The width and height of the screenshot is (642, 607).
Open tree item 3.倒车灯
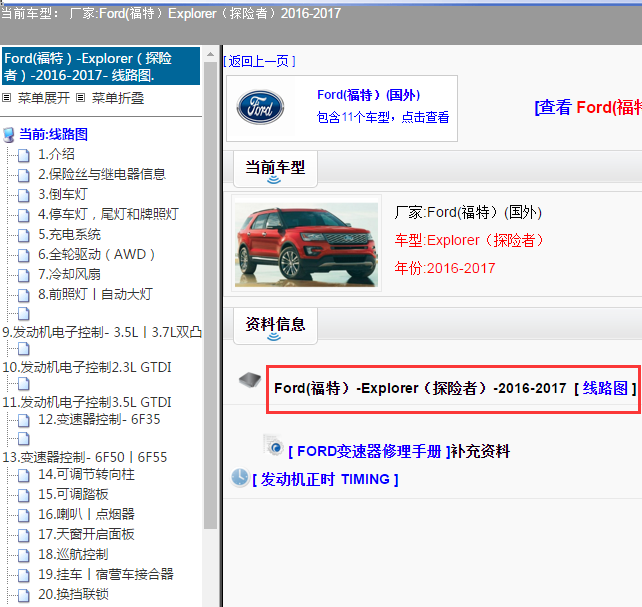tap(63, 194)
